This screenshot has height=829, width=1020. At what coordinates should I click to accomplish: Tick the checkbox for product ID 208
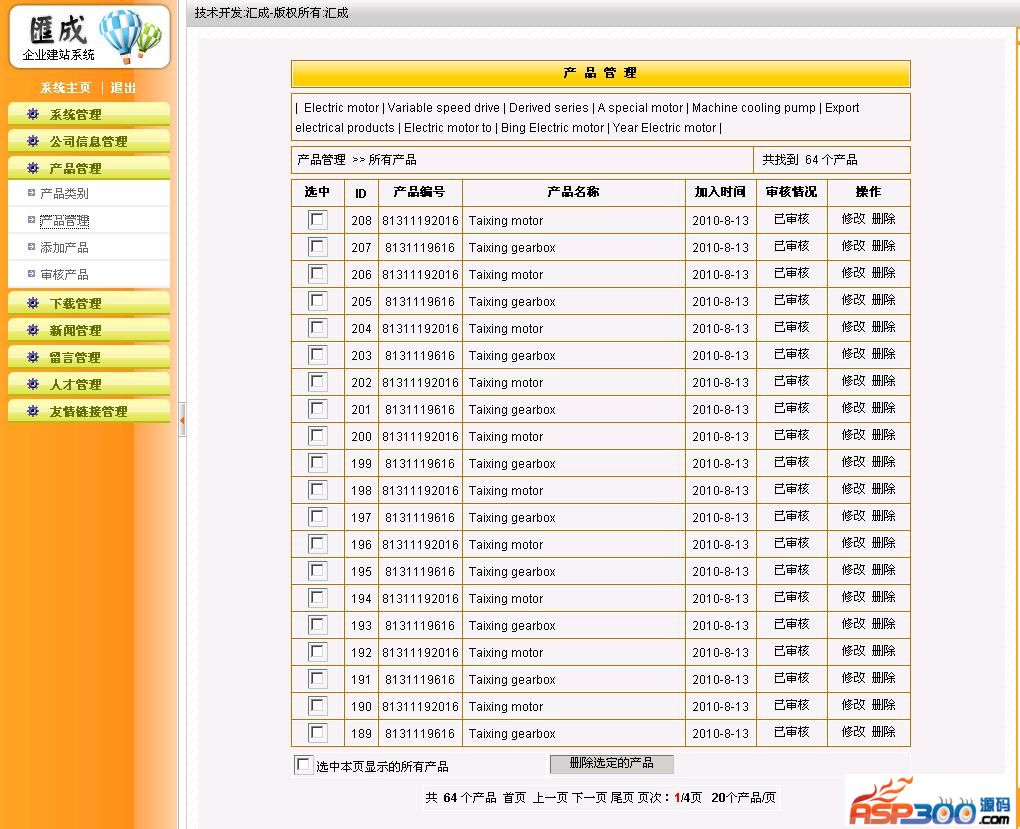tap(317, 220)
